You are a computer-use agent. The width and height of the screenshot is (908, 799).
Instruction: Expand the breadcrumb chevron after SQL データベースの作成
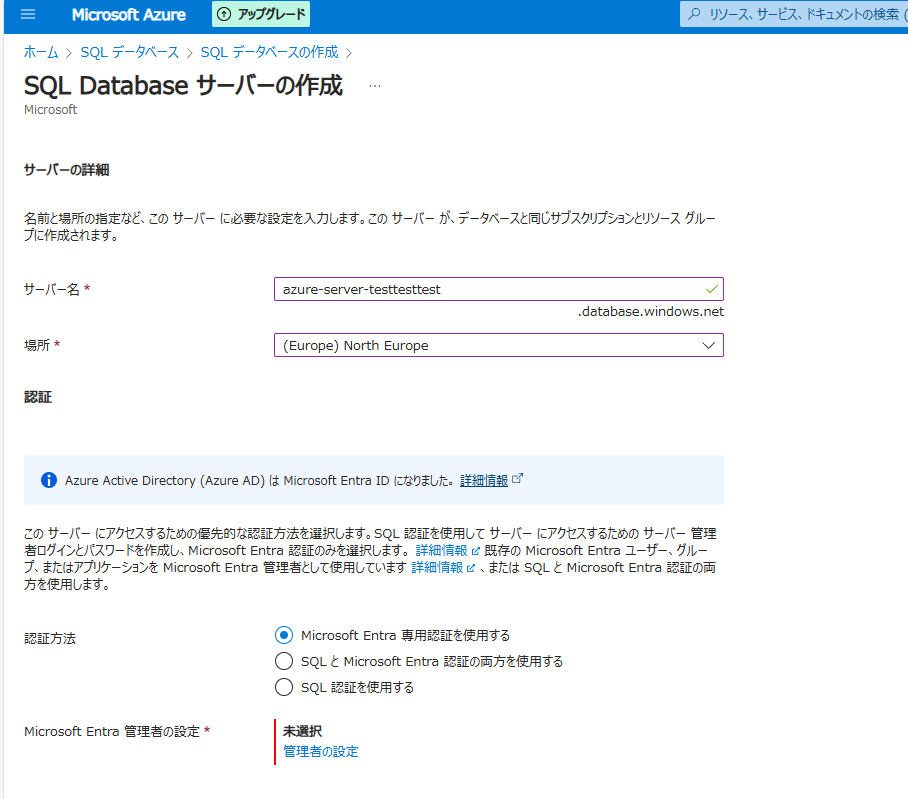[x=347, y=52]
